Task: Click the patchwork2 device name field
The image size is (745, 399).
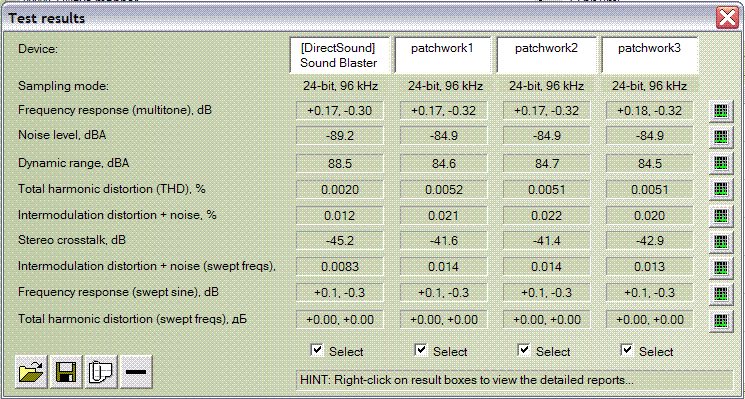Action: (546, 55)
